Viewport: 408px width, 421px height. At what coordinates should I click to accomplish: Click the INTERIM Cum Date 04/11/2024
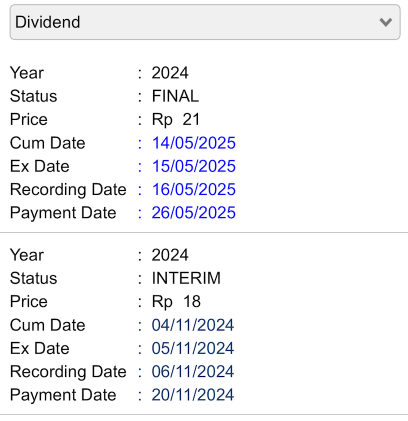[193, 325]
